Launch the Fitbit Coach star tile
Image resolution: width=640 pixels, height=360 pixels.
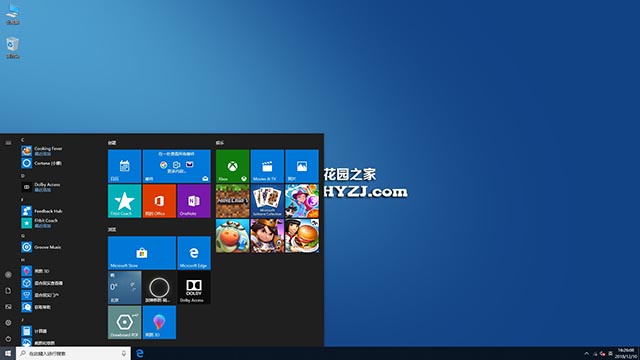tap(124, 201)
